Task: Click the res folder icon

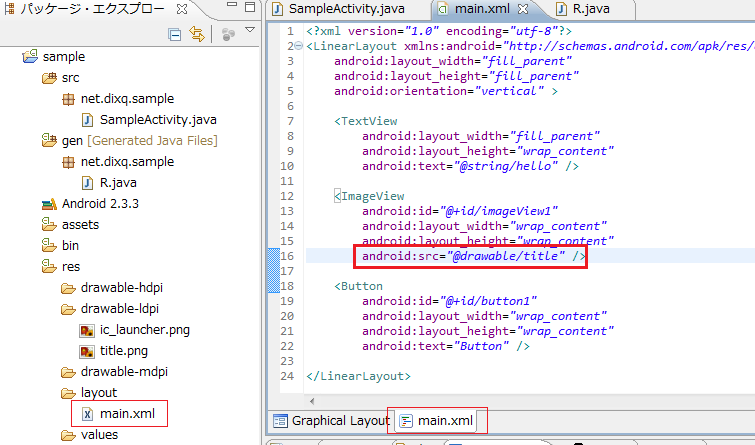Action: click(49, 266)
